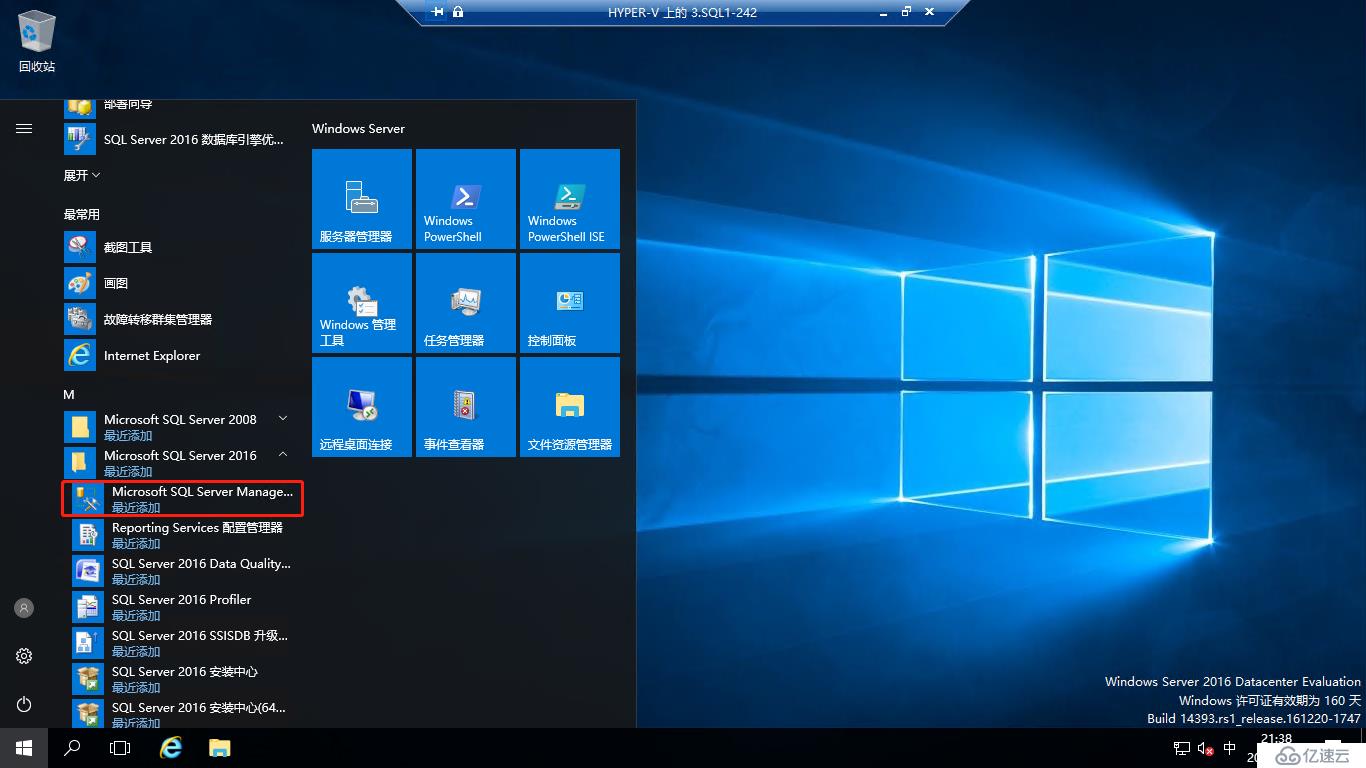Toggle the Hyper-V connection bar pin
This screenshot has height=768, width=1366.
coord(437,12)
